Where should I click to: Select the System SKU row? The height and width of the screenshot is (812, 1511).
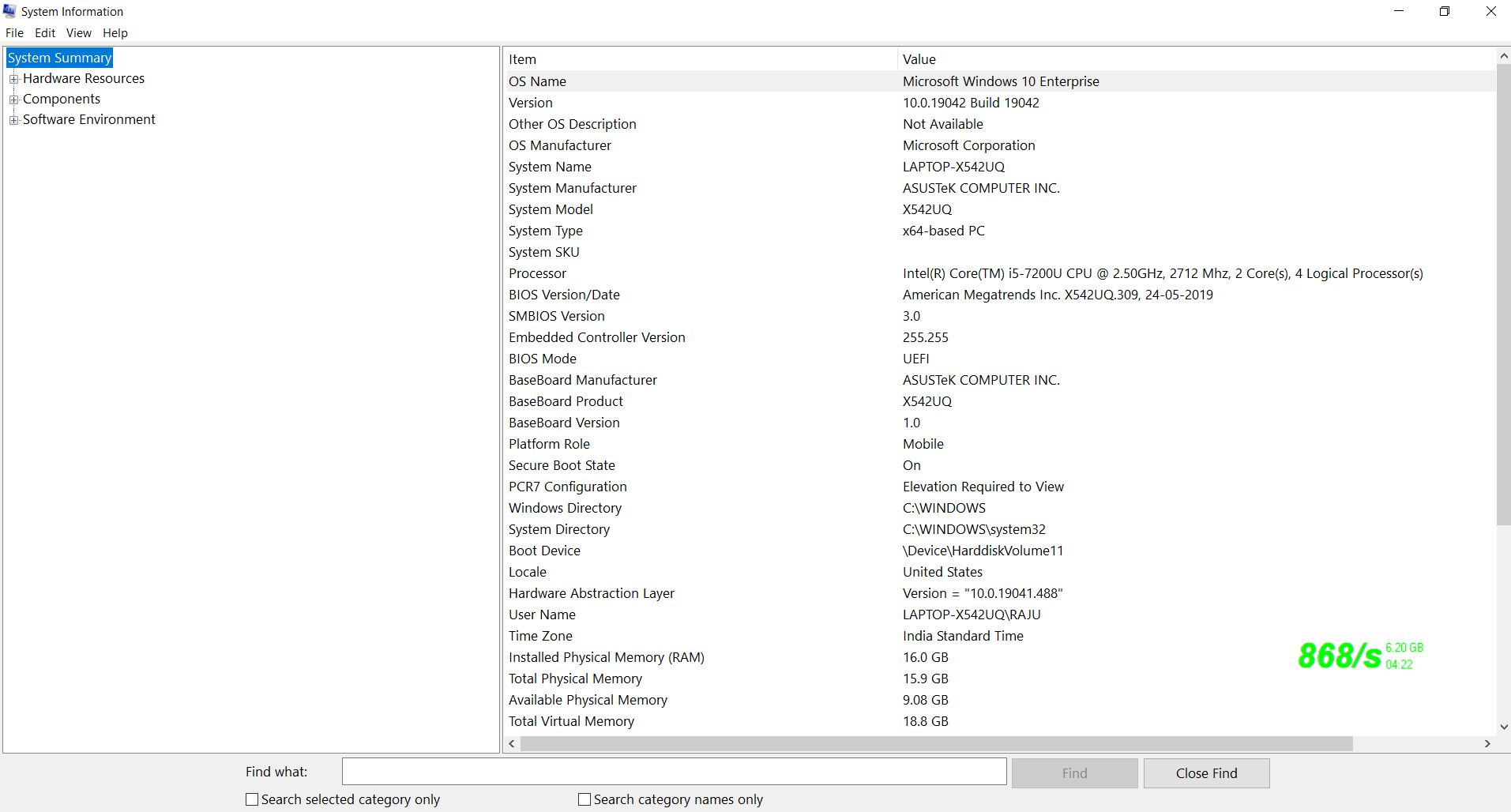[x=999, y=252]
